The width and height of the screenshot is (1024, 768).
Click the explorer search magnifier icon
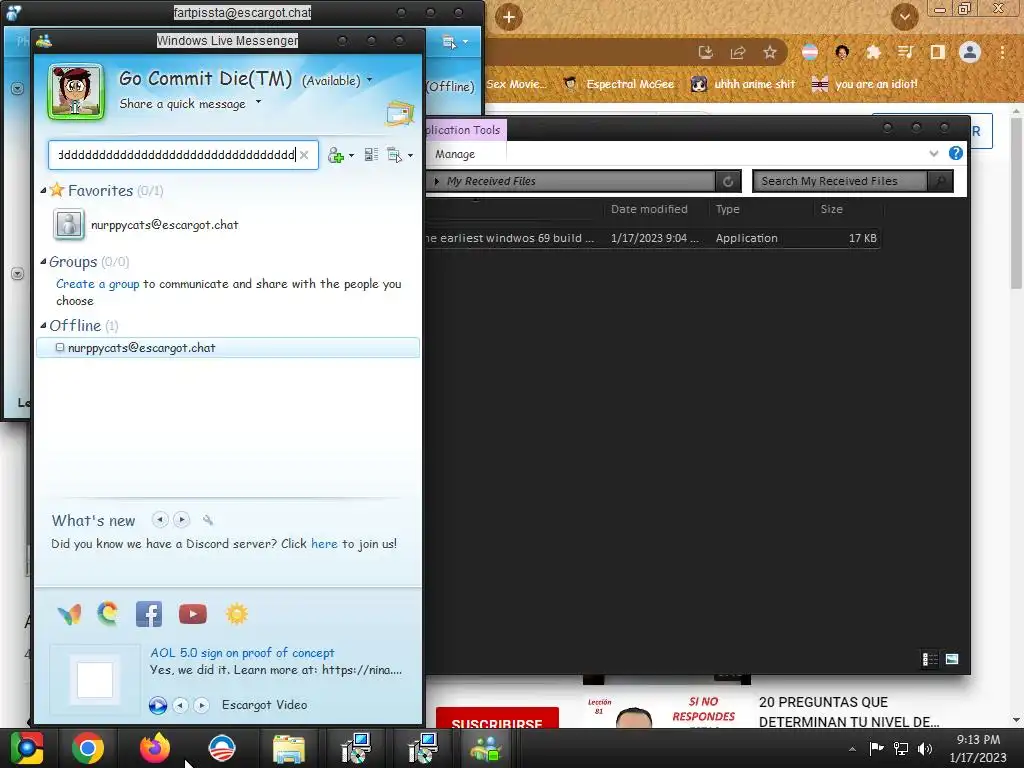coord(940,182)
